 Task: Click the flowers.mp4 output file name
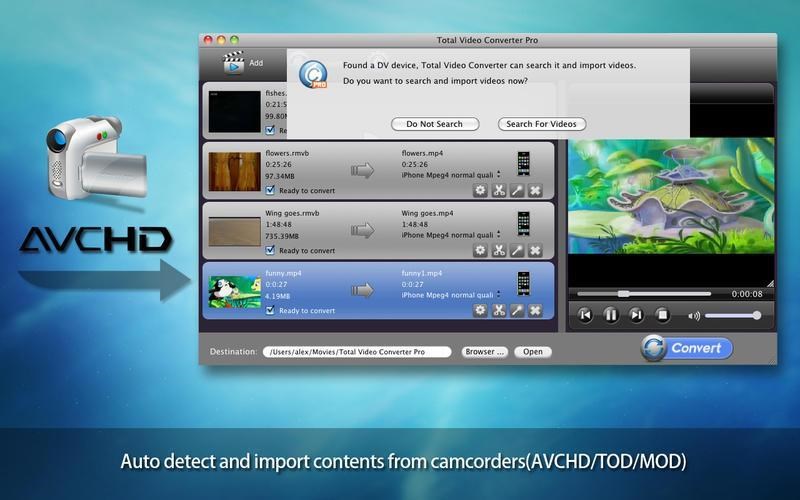[422, 153]
